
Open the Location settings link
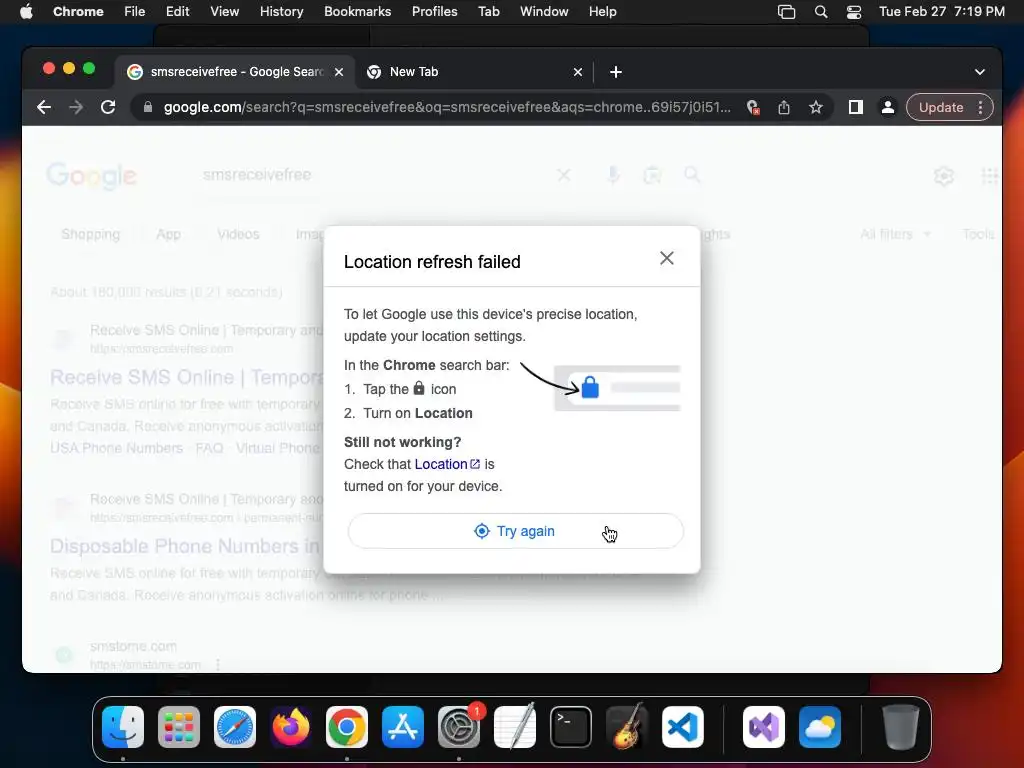[447, 464]
